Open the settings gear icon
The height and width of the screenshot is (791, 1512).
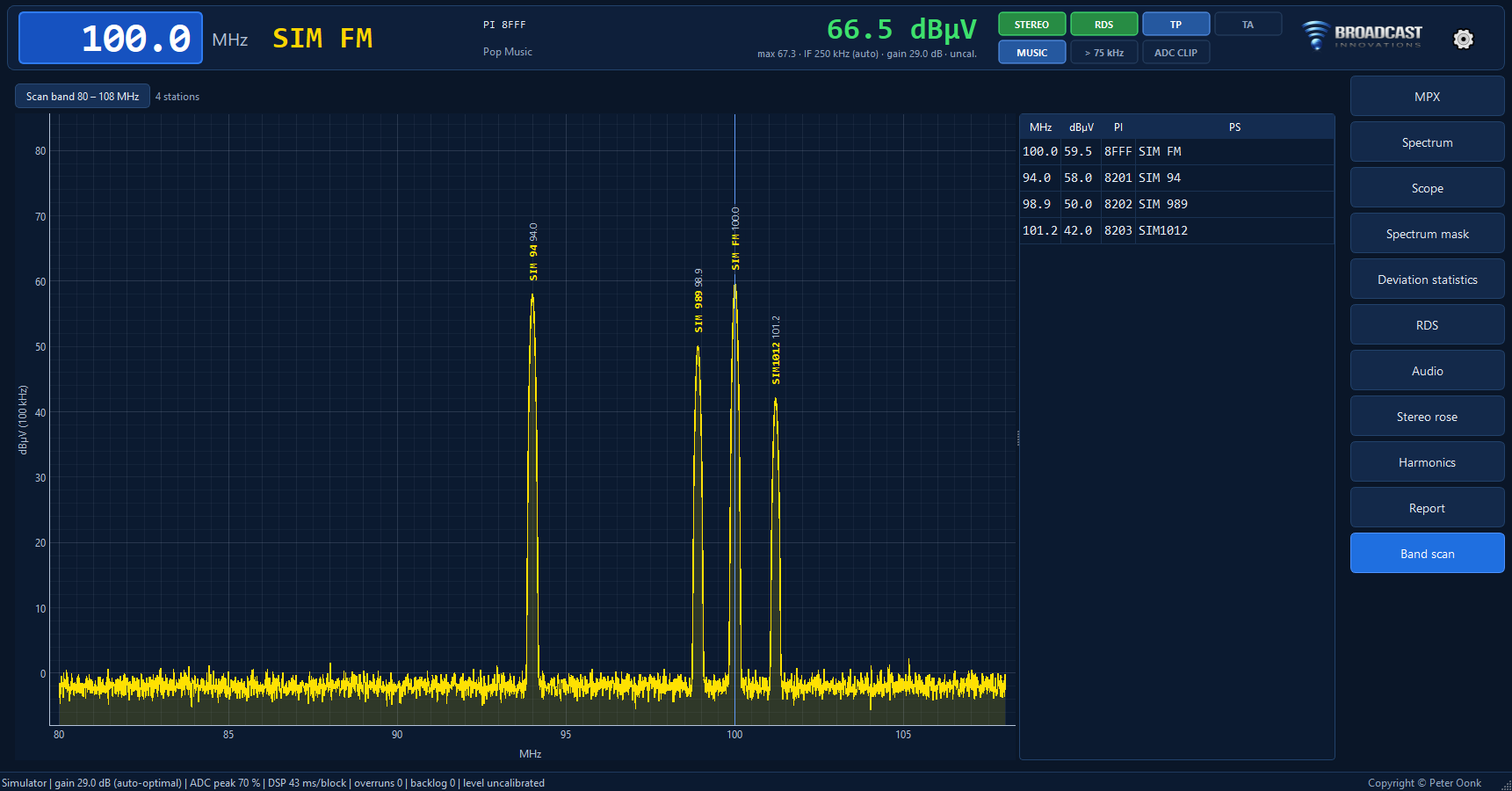click(1463, 39)
